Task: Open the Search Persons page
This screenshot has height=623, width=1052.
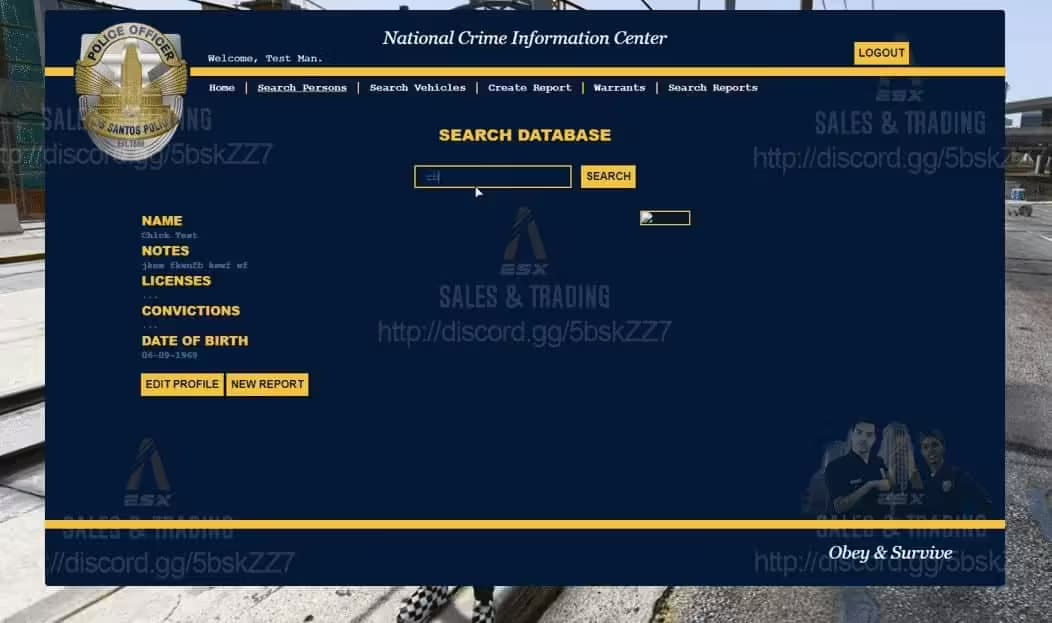Action: (302, 88)
